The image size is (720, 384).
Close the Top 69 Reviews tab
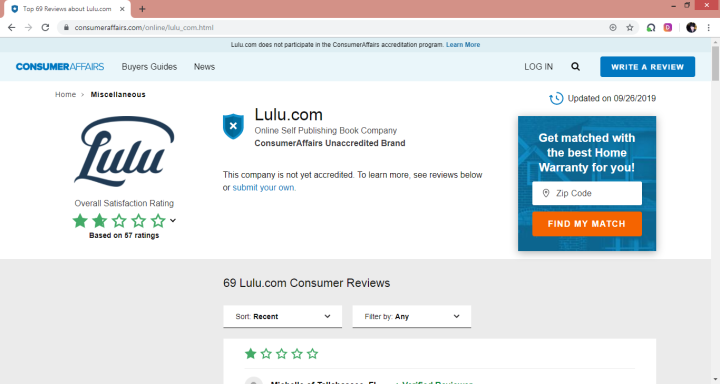coord(122,9)
